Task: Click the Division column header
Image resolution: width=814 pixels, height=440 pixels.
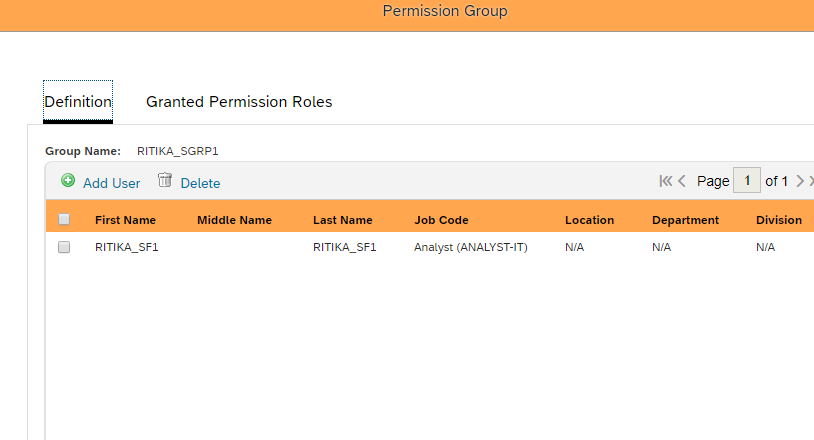Action: [x=779, y=220]
